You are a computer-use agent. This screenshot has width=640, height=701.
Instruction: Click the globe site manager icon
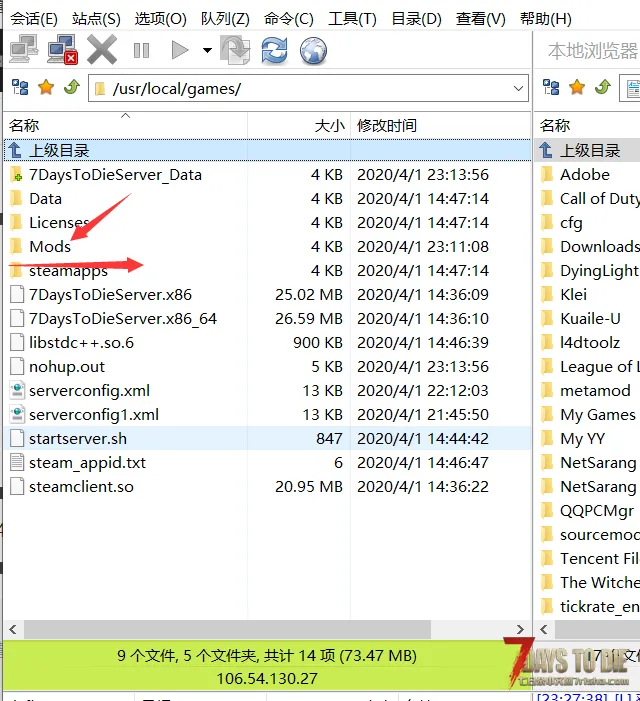313,51
